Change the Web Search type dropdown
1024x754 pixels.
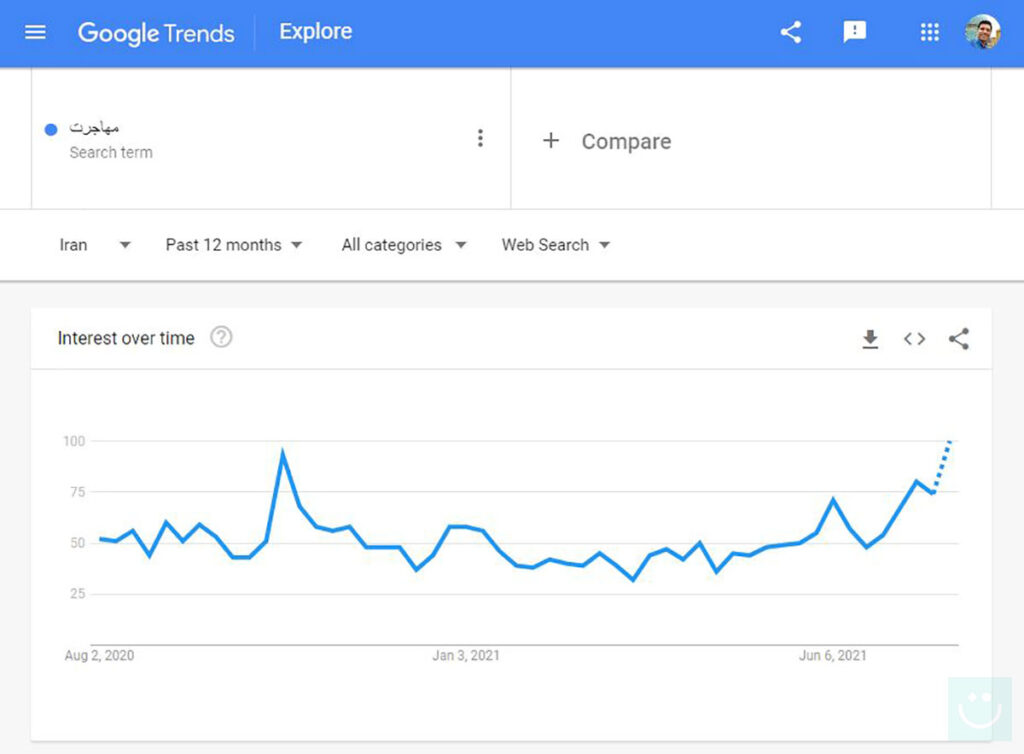556,245
